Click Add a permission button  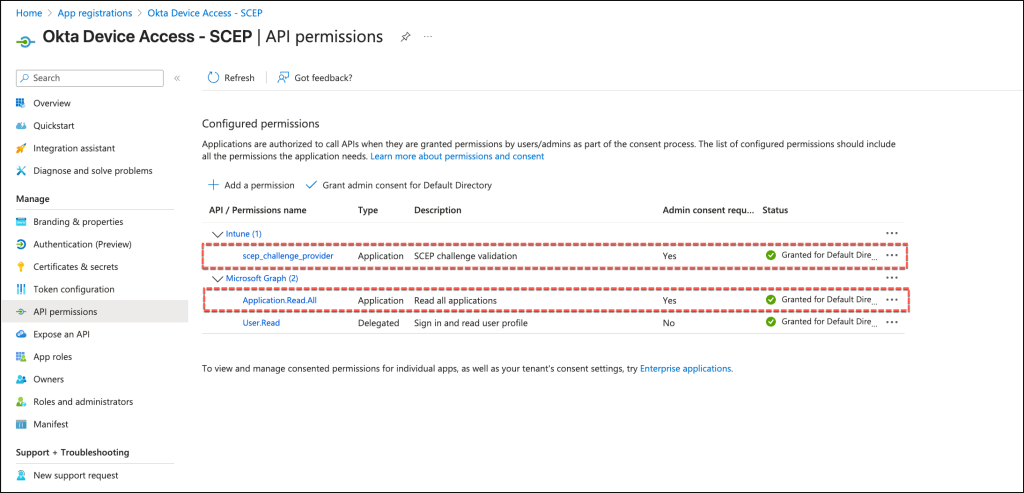(x=251, y=185)
